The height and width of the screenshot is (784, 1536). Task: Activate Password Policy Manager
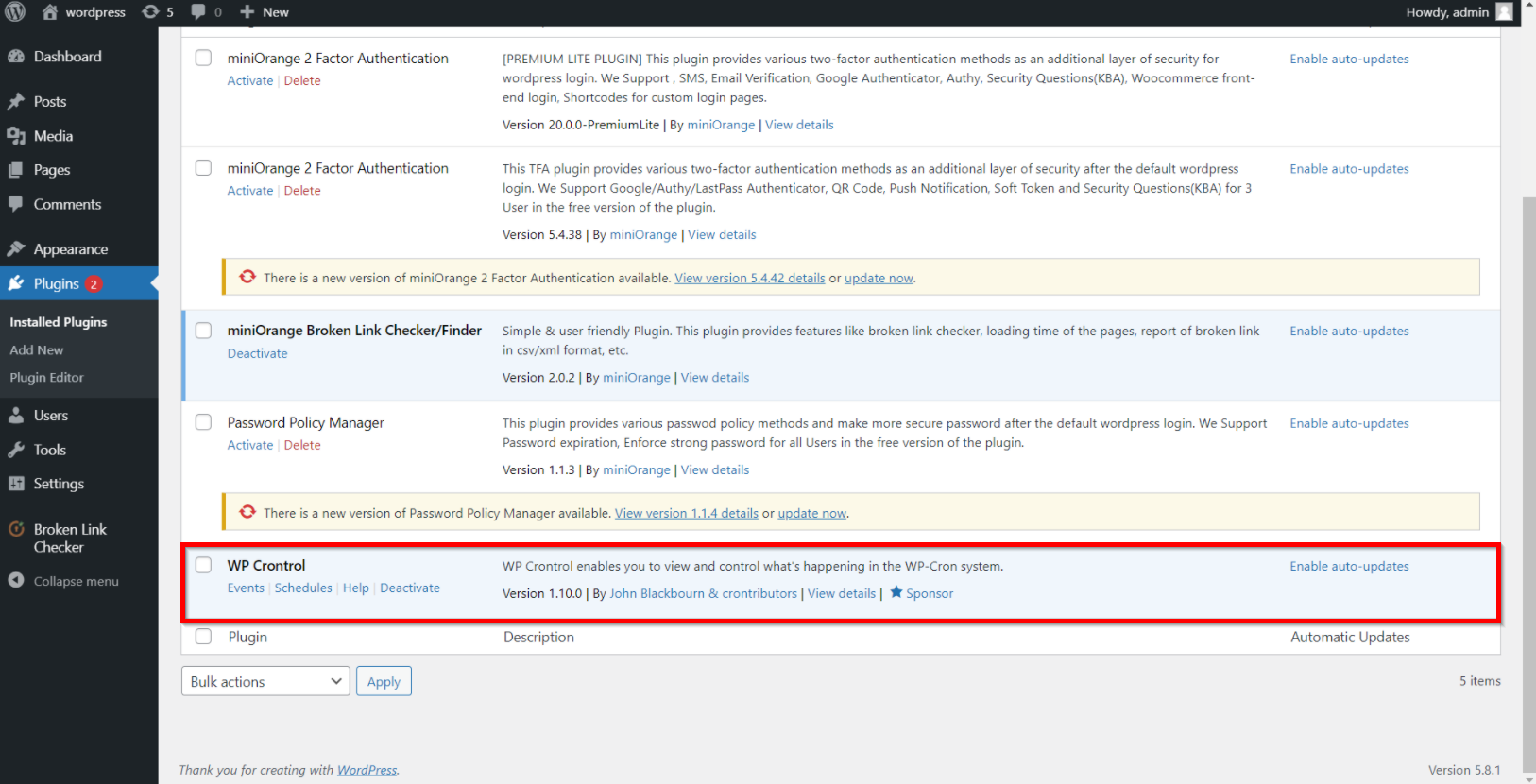(x=250, y=445)
